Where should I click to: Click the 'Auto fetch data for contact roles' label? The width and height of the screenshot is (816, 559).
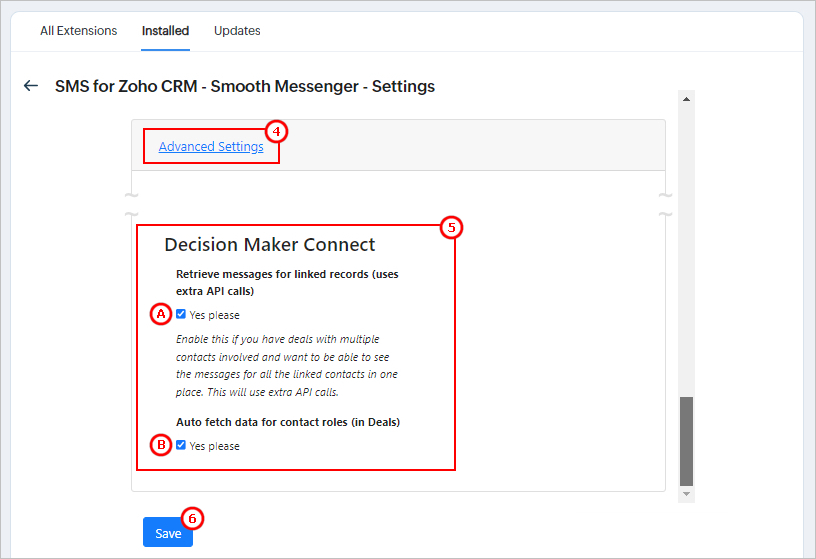click(x=288, y=422)
